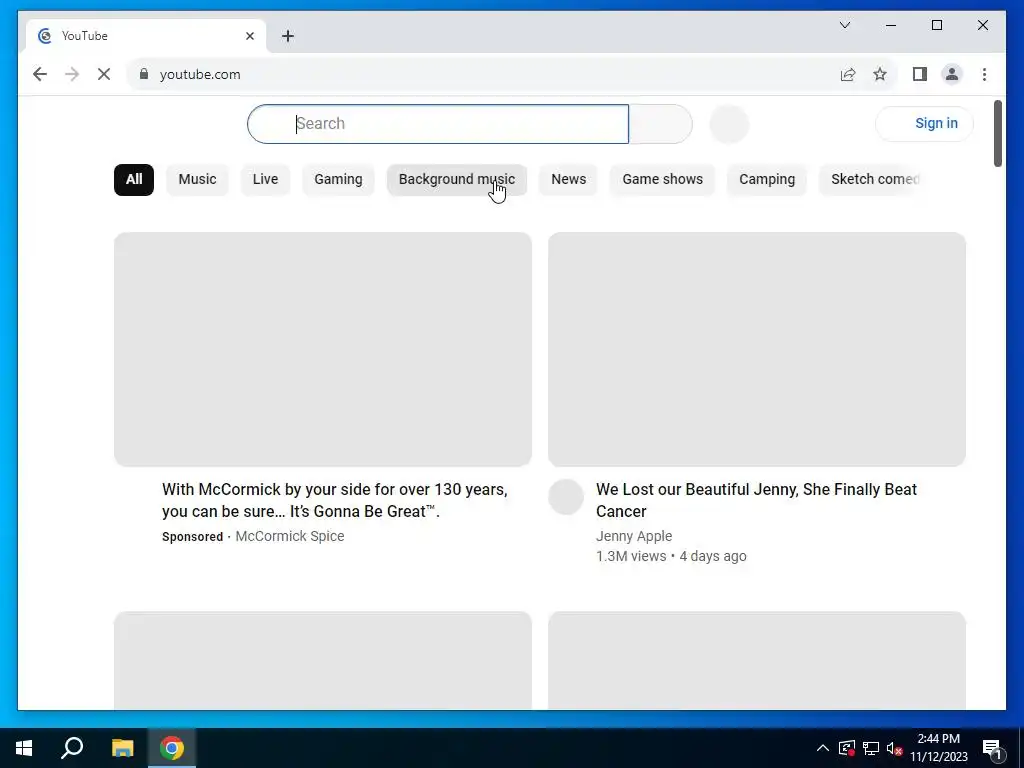Click the tray icon with the red dot

tap(847, 748)
